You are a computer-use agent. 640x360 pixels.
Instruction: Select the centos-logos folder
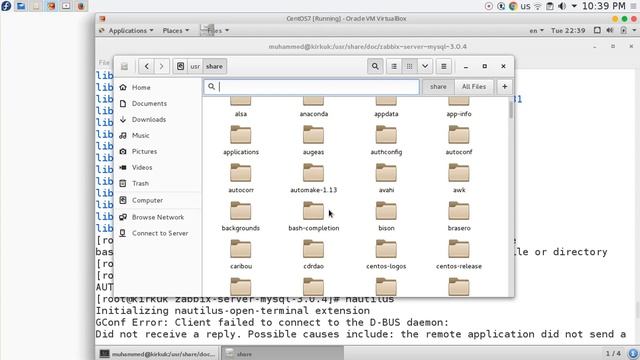386,254
